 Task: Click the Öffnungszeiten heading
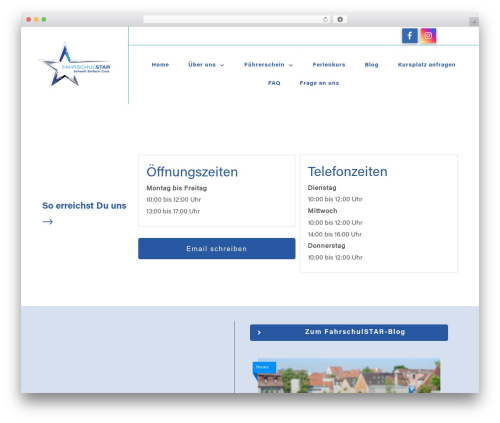point(192,172)
